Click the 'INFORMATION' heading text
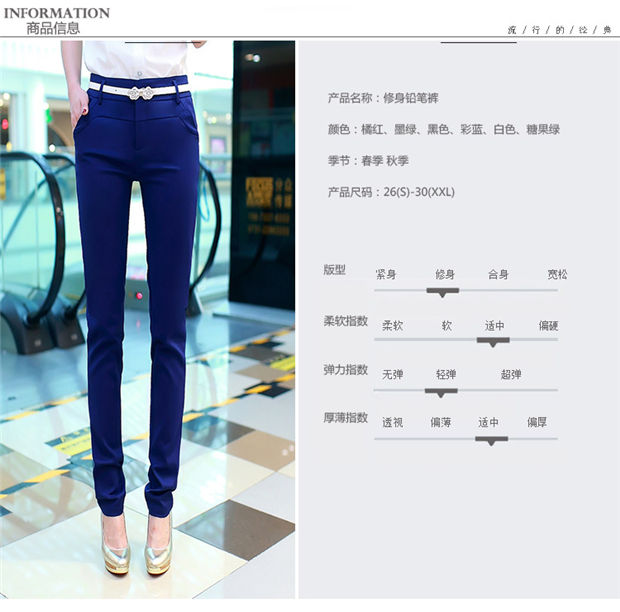The image size is (620, 612). [x=57, y=13]
